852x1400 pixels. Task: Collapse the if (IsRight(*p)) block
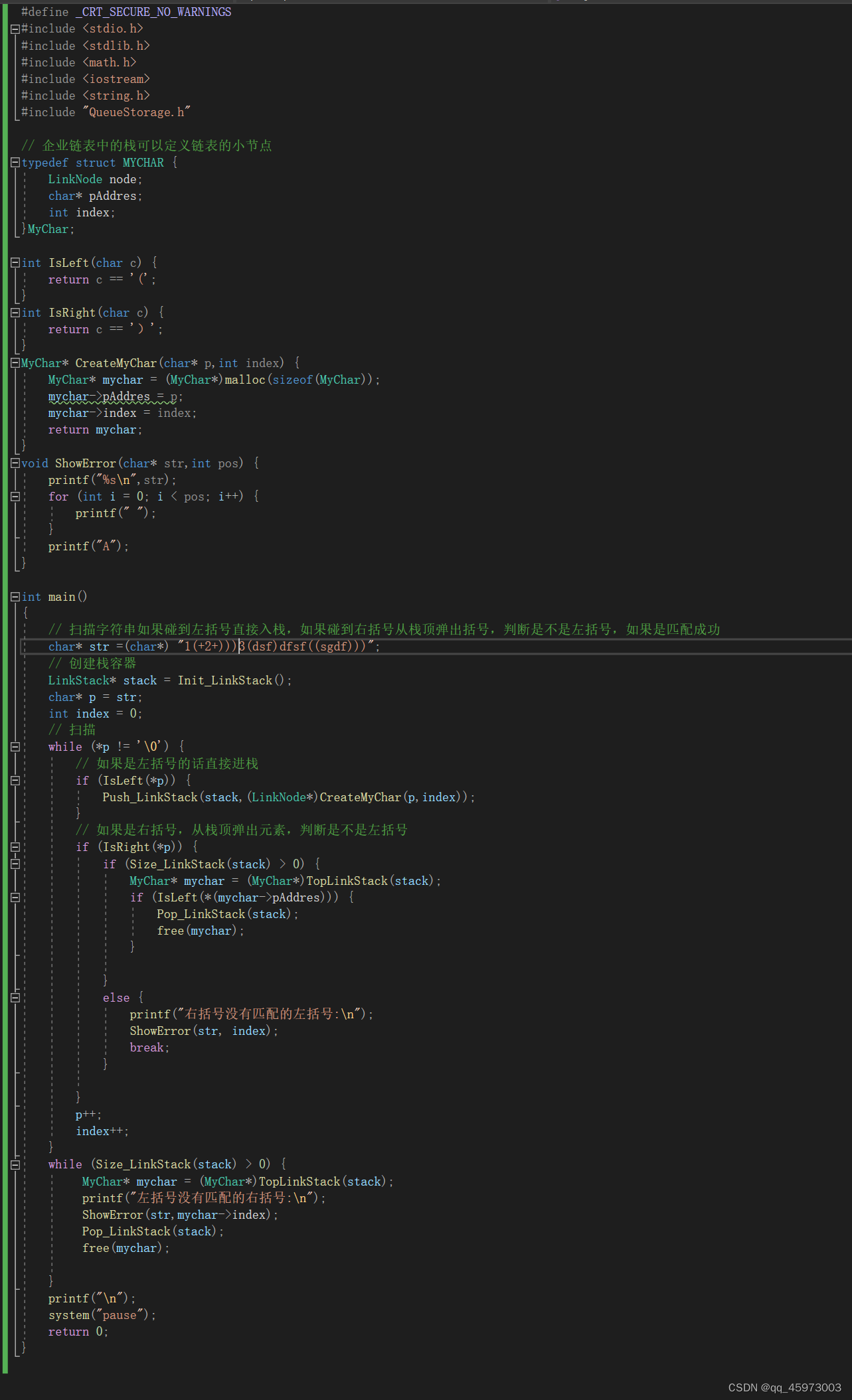tap(15, 847)
